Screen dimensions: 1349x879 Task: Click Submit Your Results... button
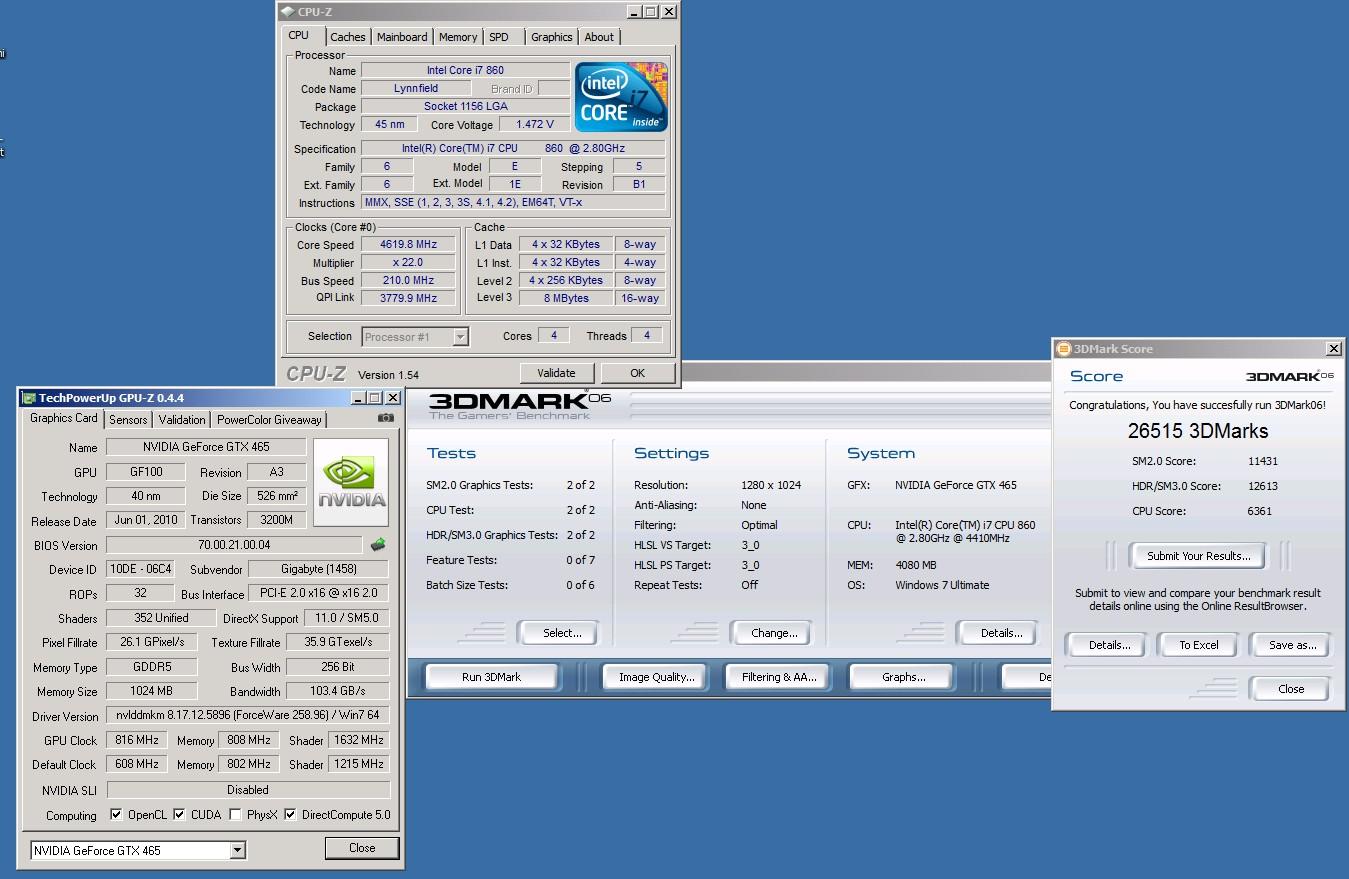click(1198, 556)
